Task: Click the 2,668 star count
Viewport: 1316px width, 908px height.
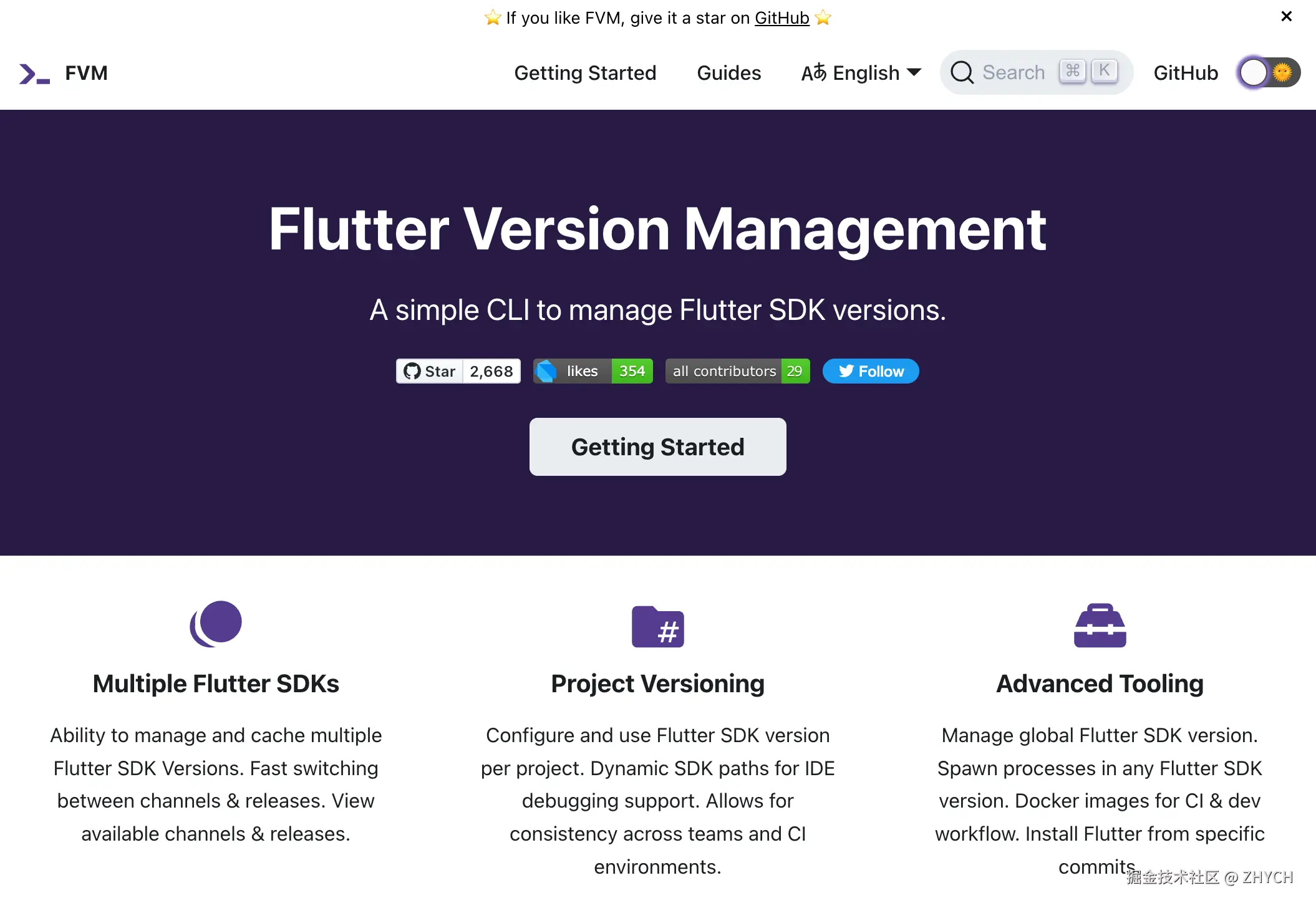Action: [x=491, y=371]
